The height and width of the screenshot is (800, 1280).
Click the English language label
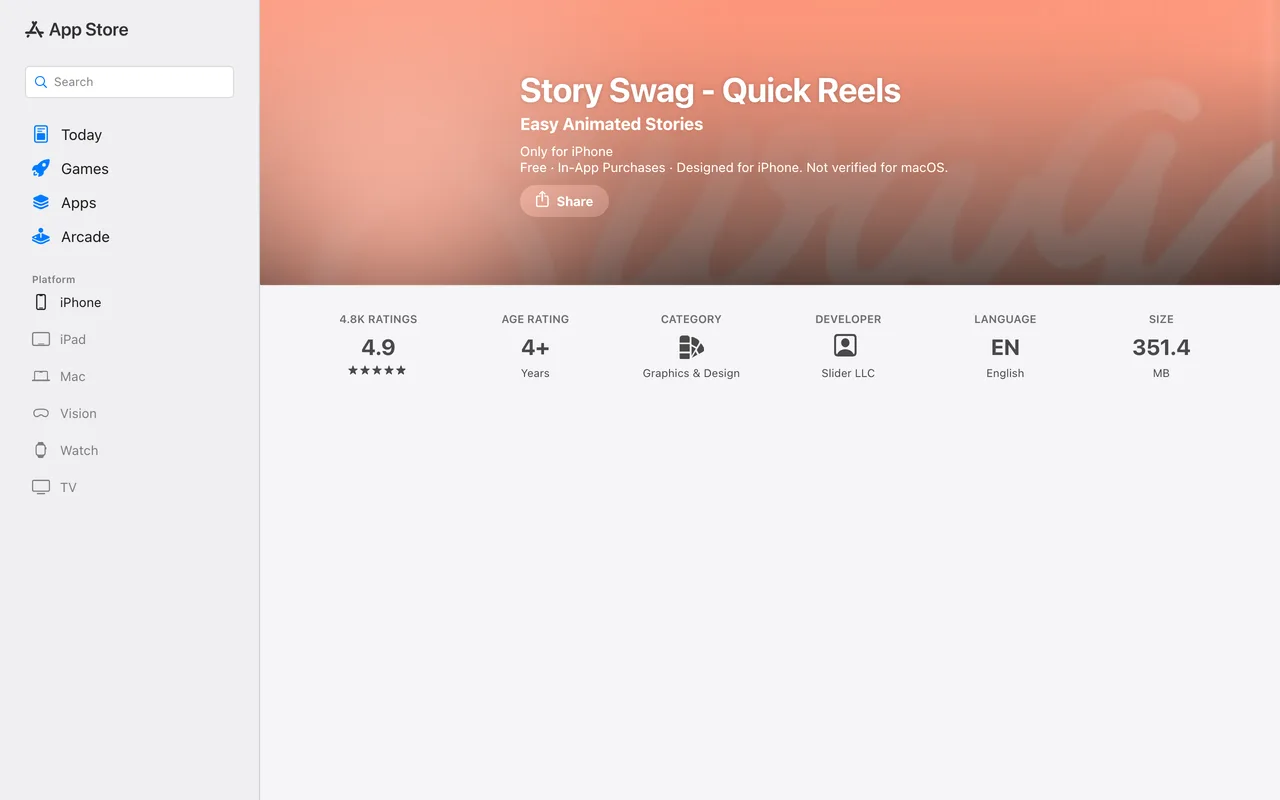click(1005, 373)
